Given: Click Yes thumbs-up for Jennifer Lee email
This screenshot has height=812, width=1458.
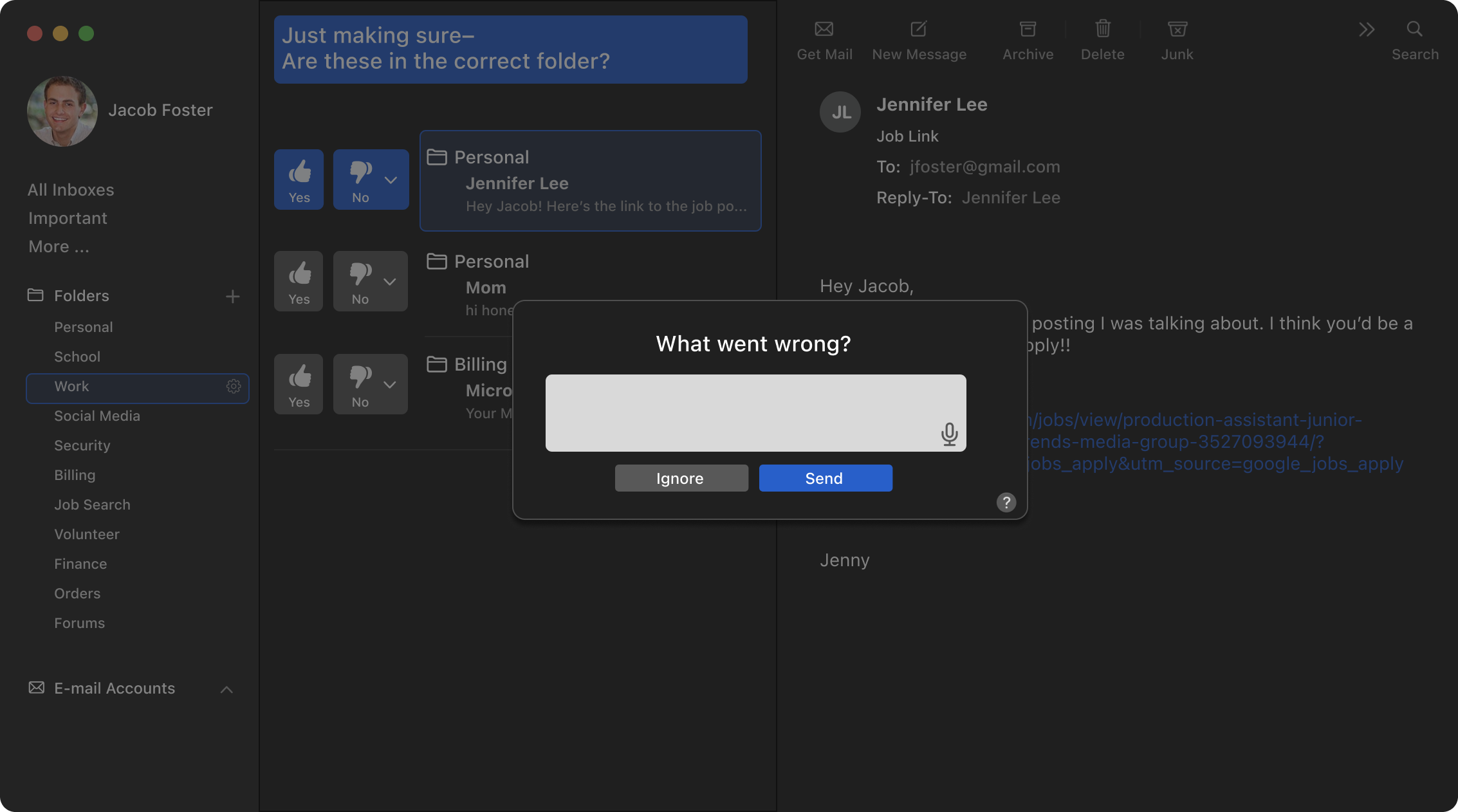Looking at the screenshot, I should 299,180.
